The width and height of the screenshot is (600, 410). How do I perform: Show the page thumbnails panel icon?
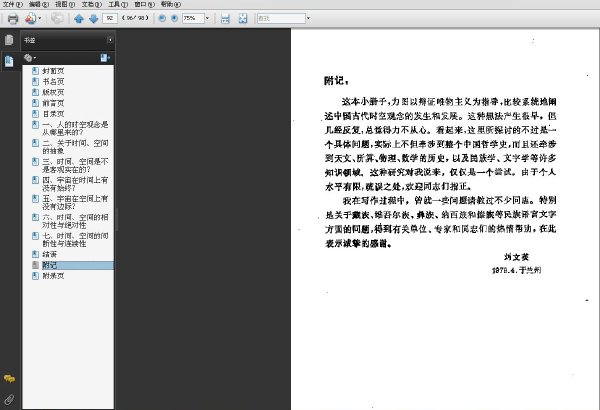[9, 40]
